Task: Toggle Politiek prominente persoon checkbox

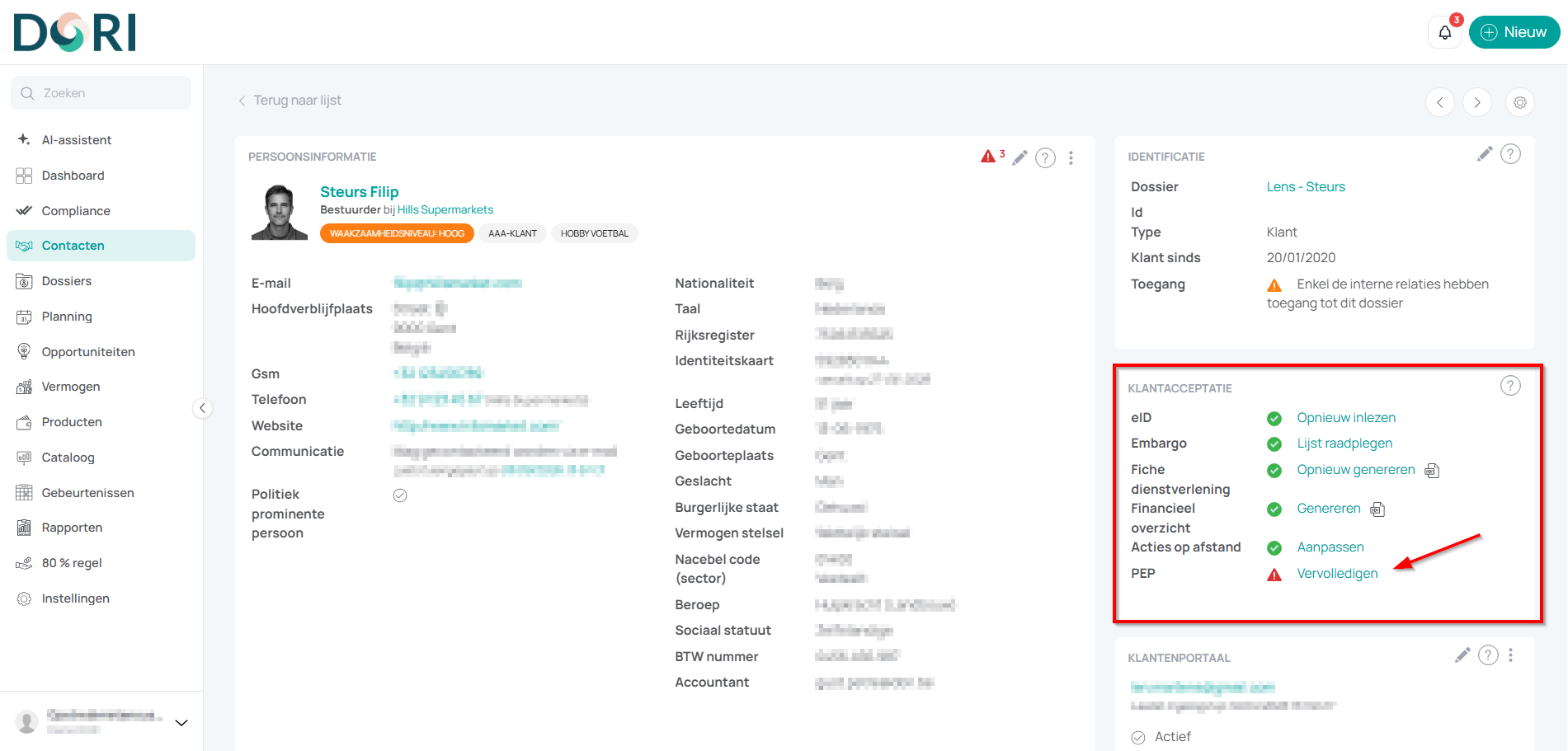Action: (400, 495)
